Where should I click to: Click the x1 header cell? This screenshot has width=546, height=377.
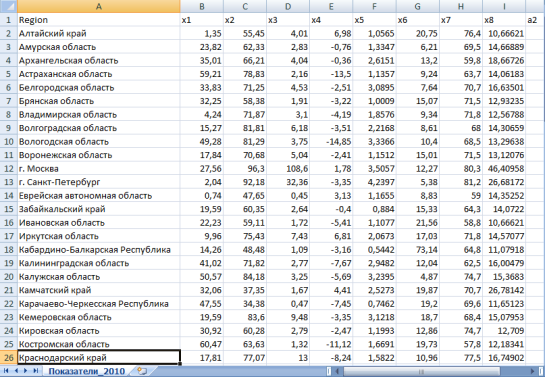coord(202,20)
